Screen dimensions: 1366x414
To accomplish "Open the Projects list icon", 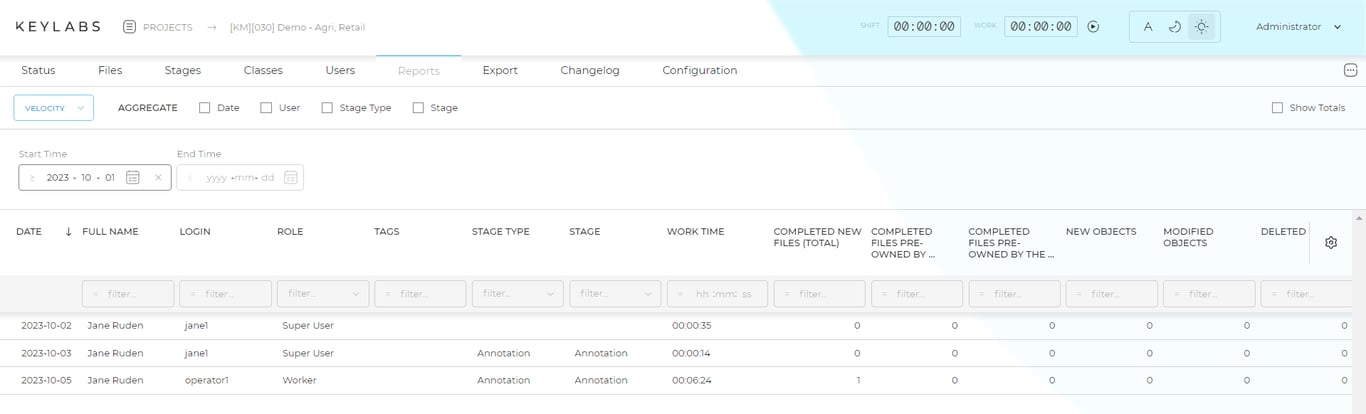I will [x=130, y=27].
